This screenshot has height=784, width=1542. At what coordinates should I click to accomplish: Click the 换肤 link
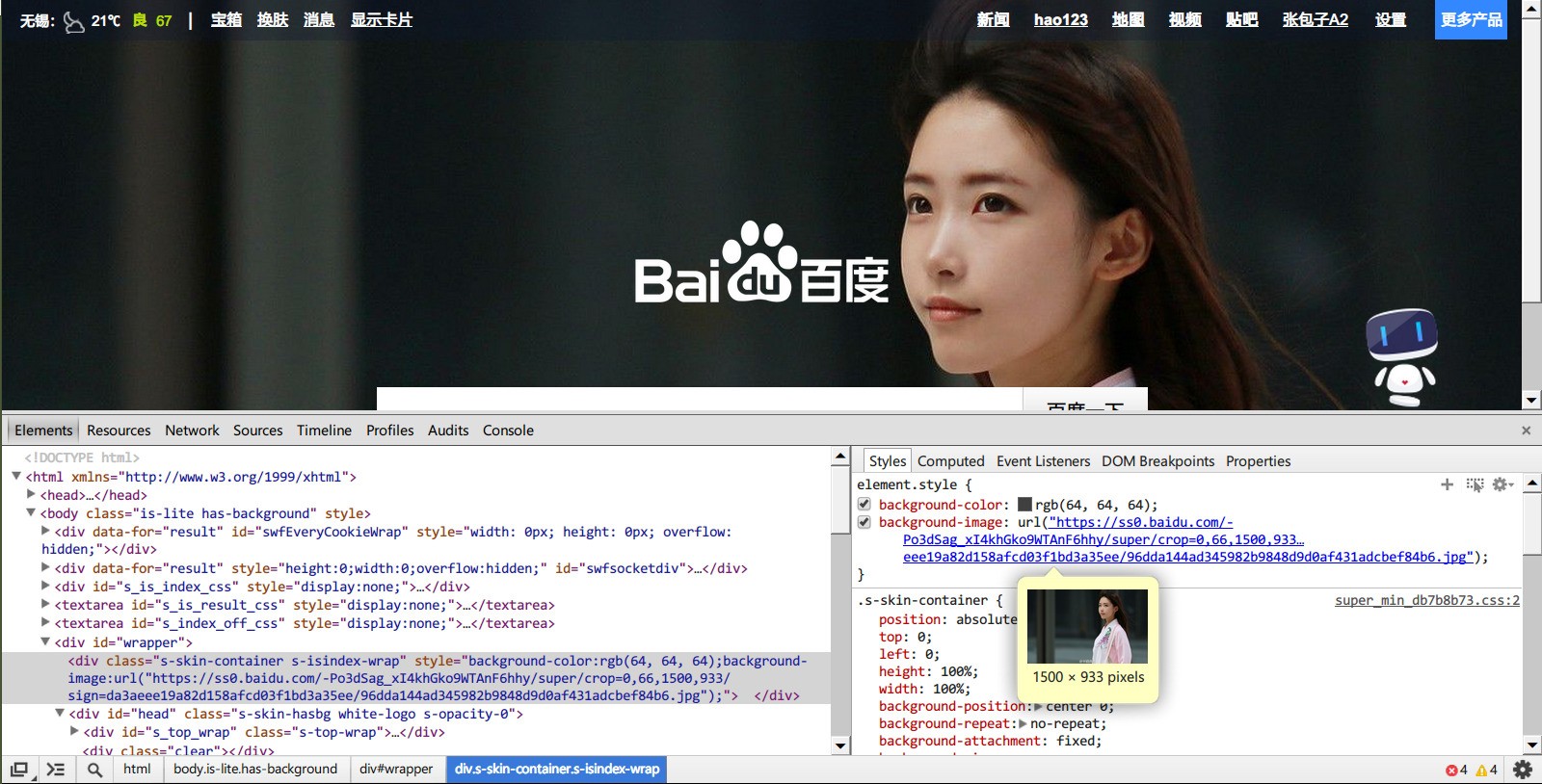click(x=273, y=19)
